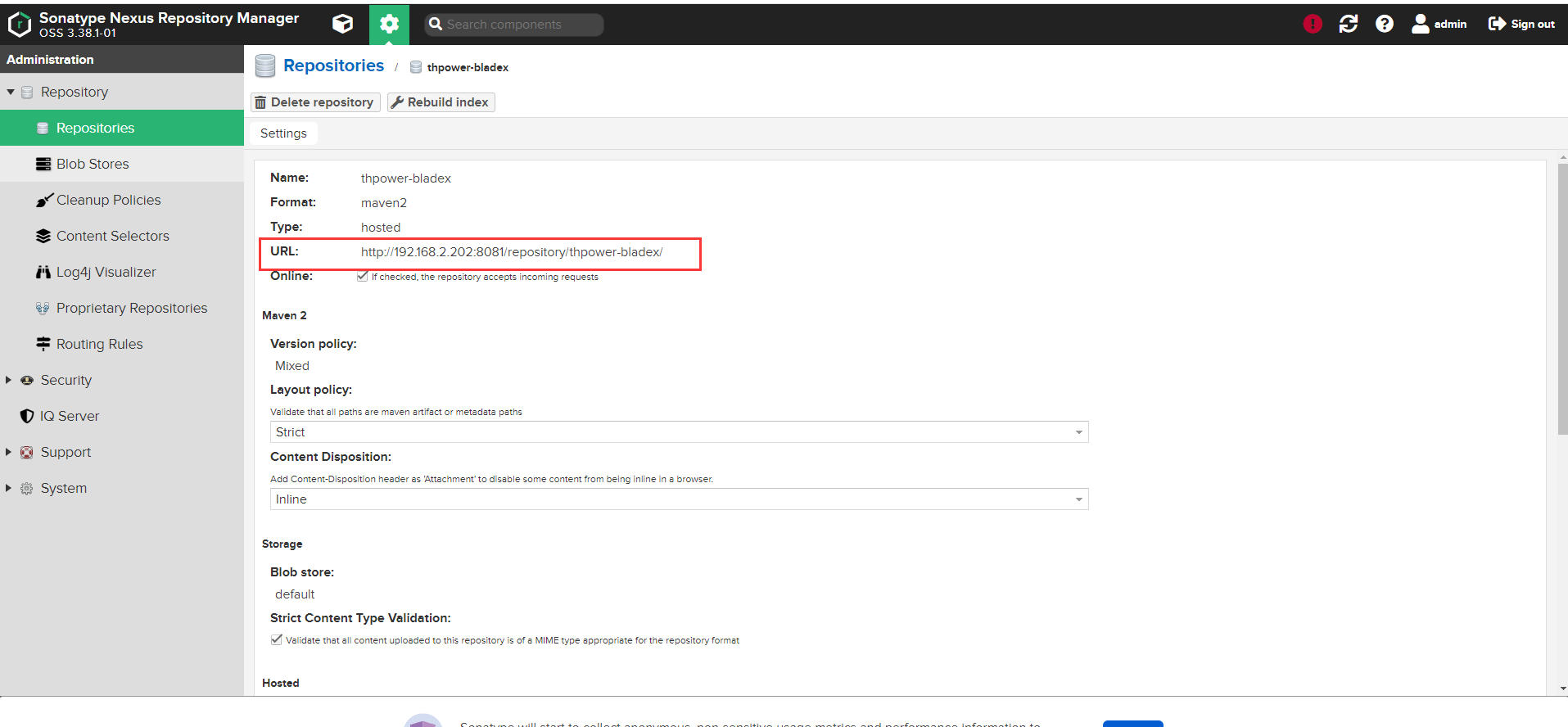Click the 'maven2' Format value

click(x=384, y=203)
